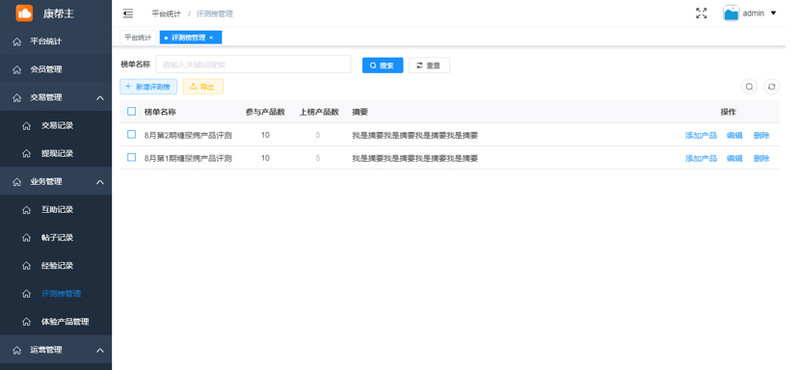Open the admin user dropdown arrow
This screenshot has height=370, width=800.
[x=773, y=13]
